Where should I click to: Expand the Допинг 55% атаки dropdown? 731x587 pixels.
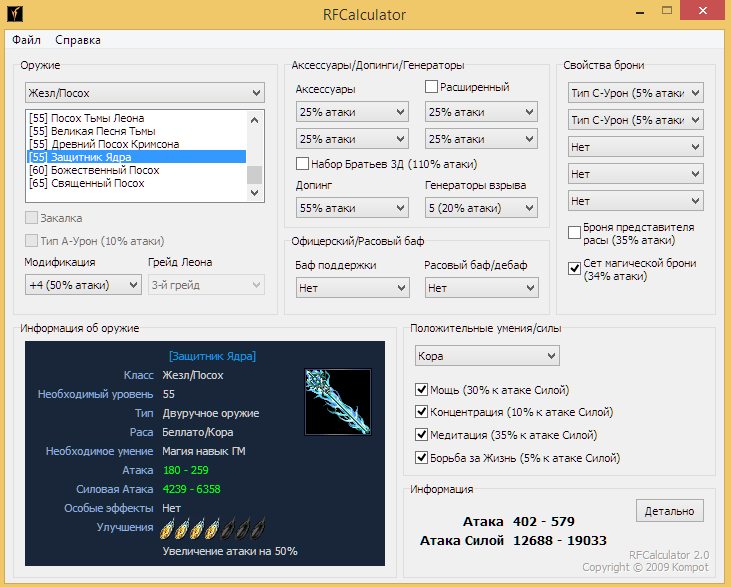(x=352, y=208)
